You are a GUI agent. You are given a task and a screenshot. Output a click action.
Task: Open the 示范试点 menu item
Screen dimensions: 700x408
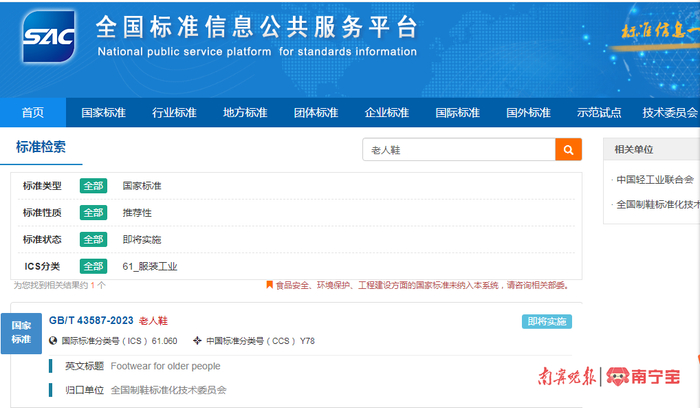pos(599,112)
